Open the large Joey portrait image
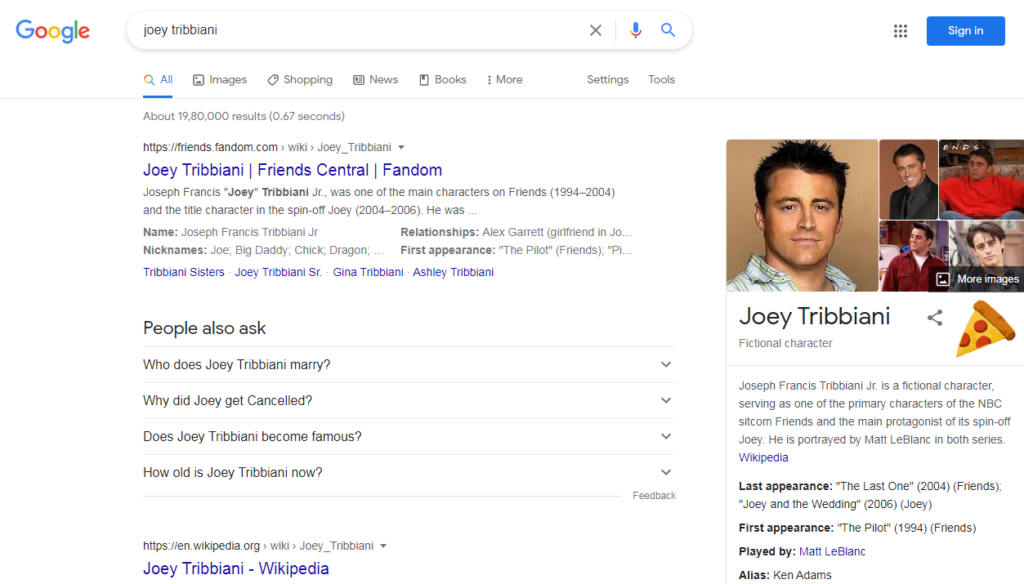Screen dimensions: 1024x584 802,216
